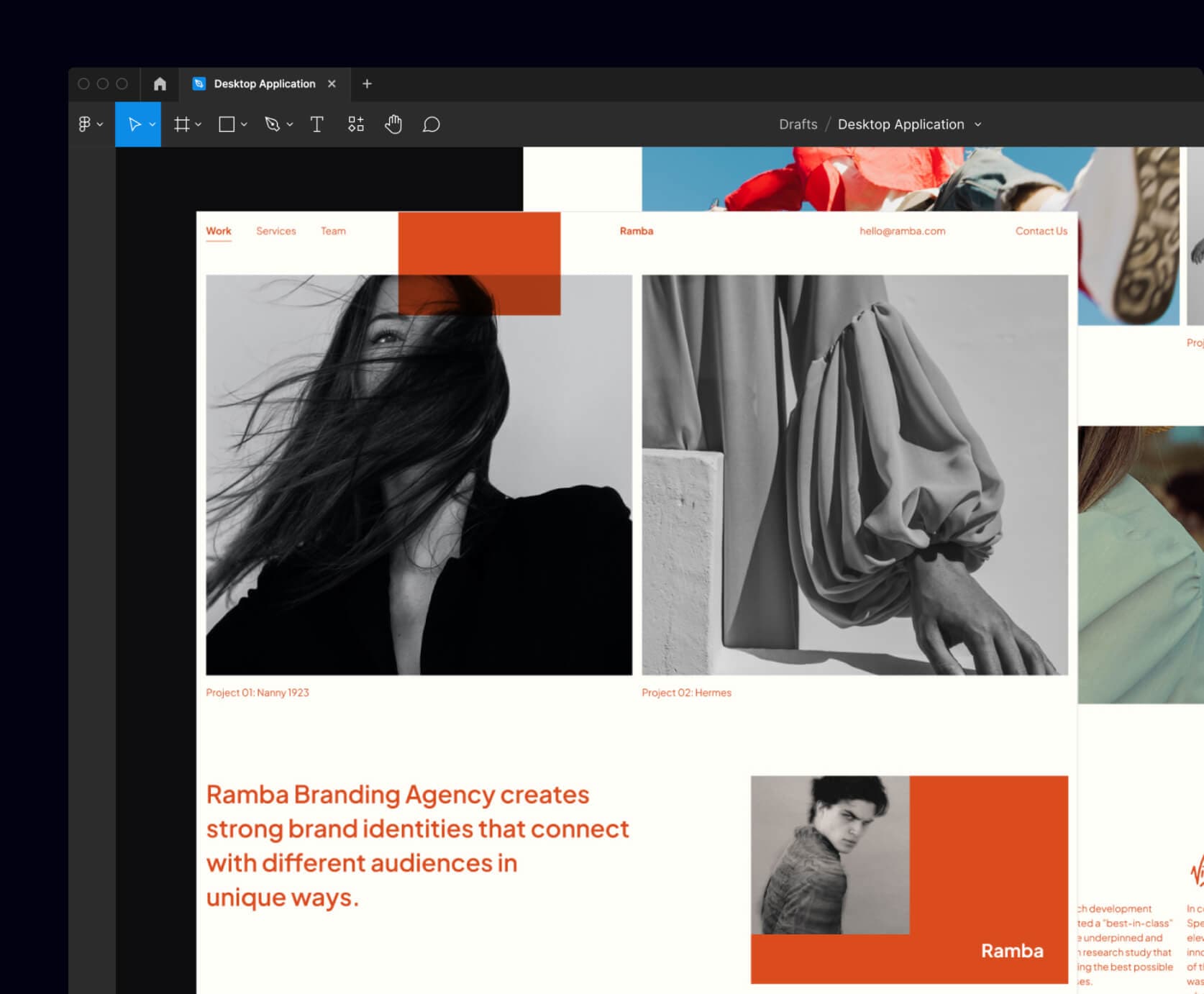Screen dimensions: 1204x994
Task: Select the white Ramba label on orange card
Action: pyautogui.click(x=1012, y=951)
